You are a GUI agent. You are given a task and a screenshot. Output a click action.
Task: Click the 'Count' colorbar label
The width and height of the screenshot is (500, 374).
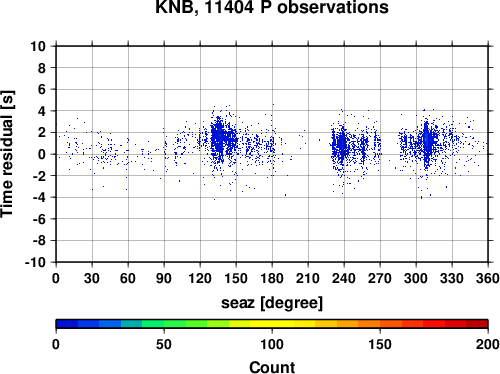(272, 367)
